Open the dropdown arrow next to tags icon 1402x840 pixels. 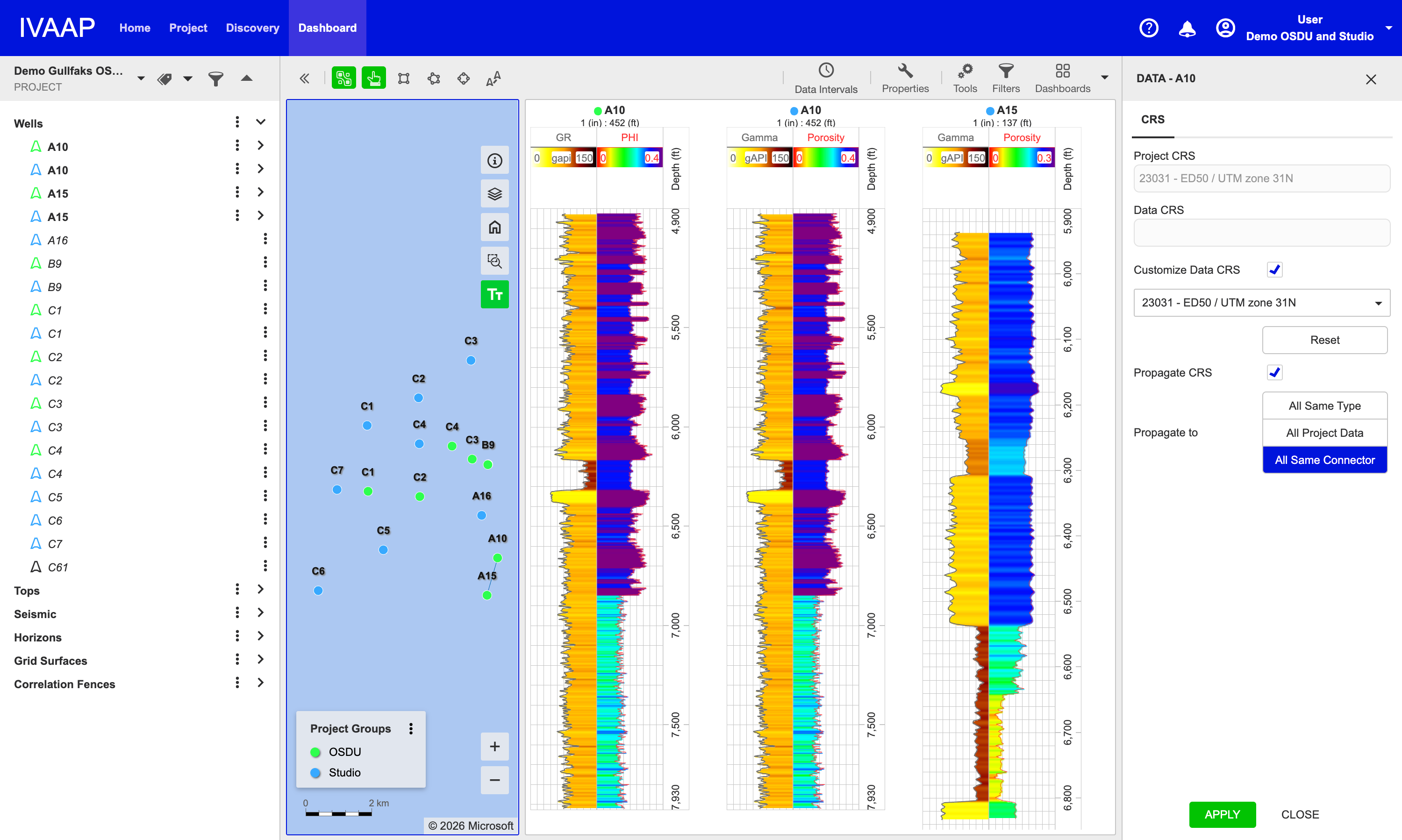tap(187, 78)
